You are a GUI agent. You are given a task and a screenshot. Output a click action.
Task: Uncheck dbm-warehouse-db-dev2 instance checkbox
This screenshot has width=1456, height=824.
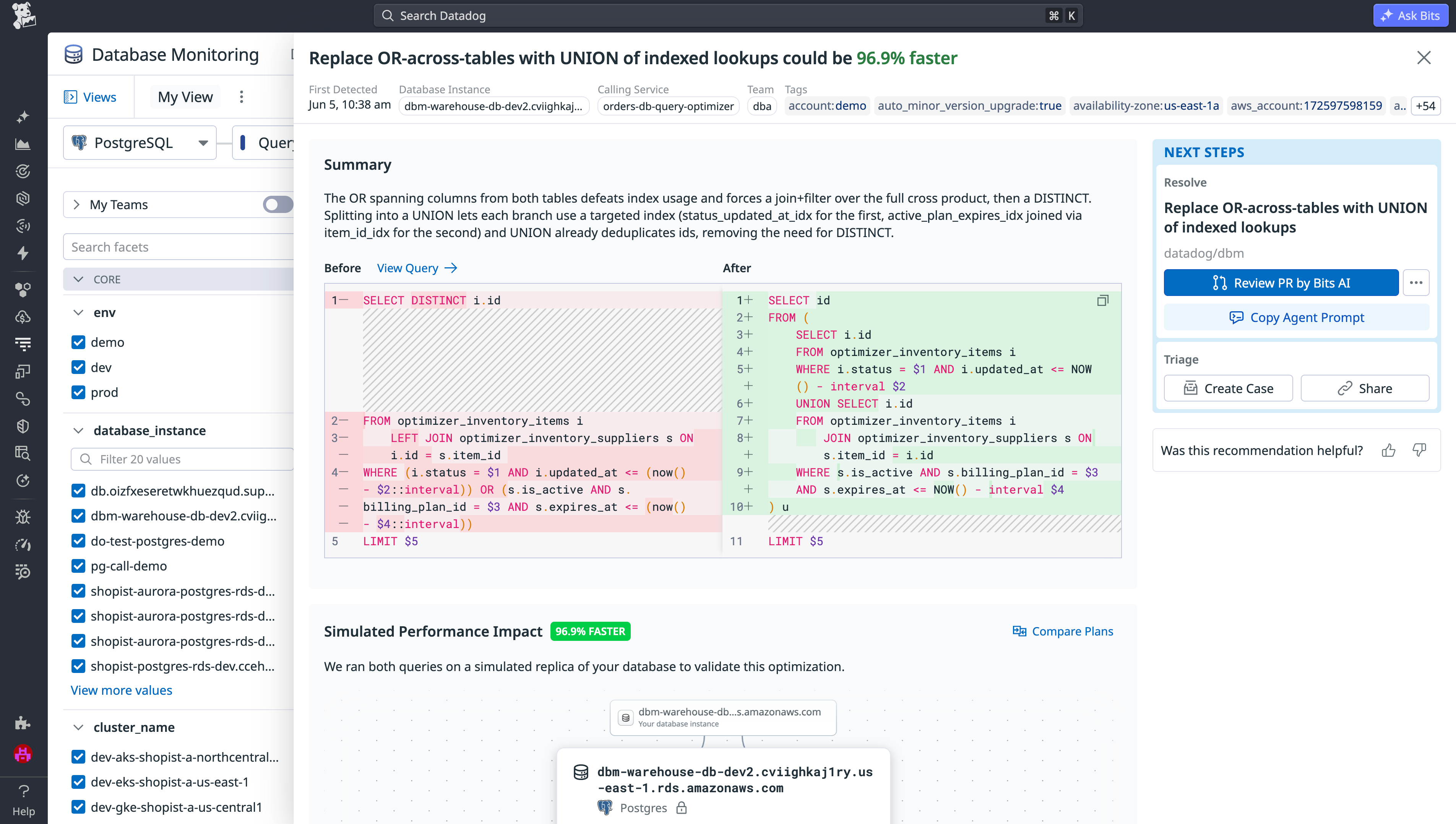[x=78, y=515]
